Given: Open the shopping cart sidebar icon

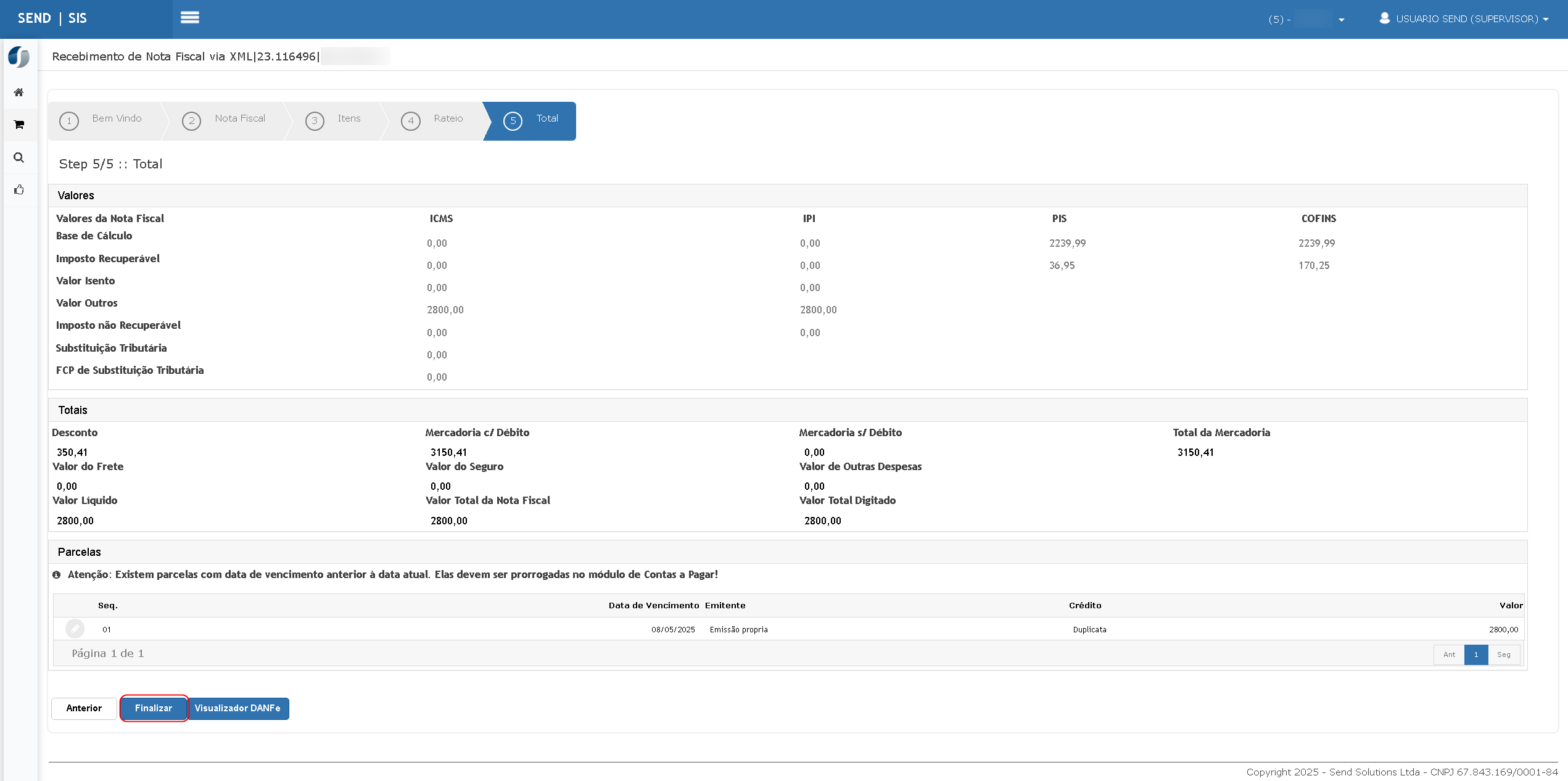Looking at the screenshot, I should point(19,125).
